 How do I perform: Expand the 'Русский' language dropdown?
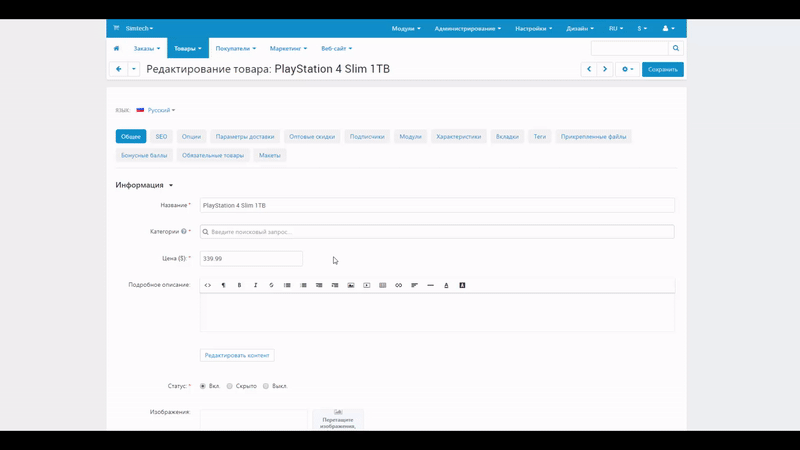[160, 110]
